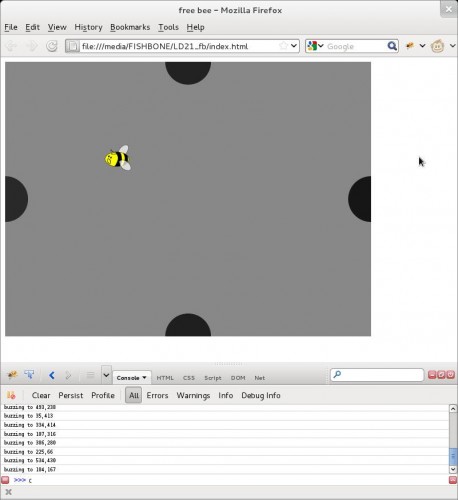Clear the console output
The image size is (458, 500).
[41, 395]
